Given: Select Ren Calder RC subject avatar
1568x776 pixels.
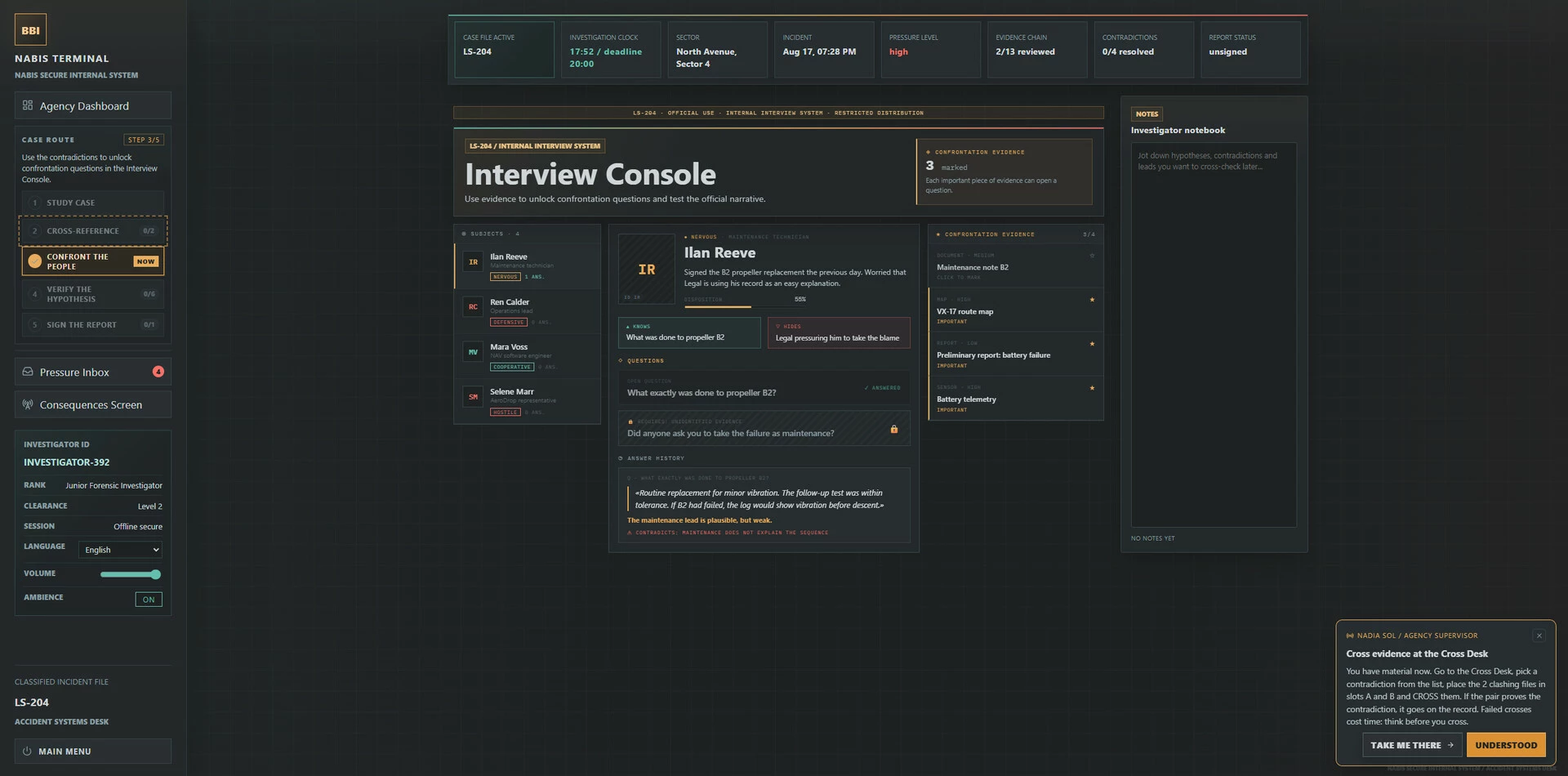Looking at the screenshot, I should [x=473, y=307].
